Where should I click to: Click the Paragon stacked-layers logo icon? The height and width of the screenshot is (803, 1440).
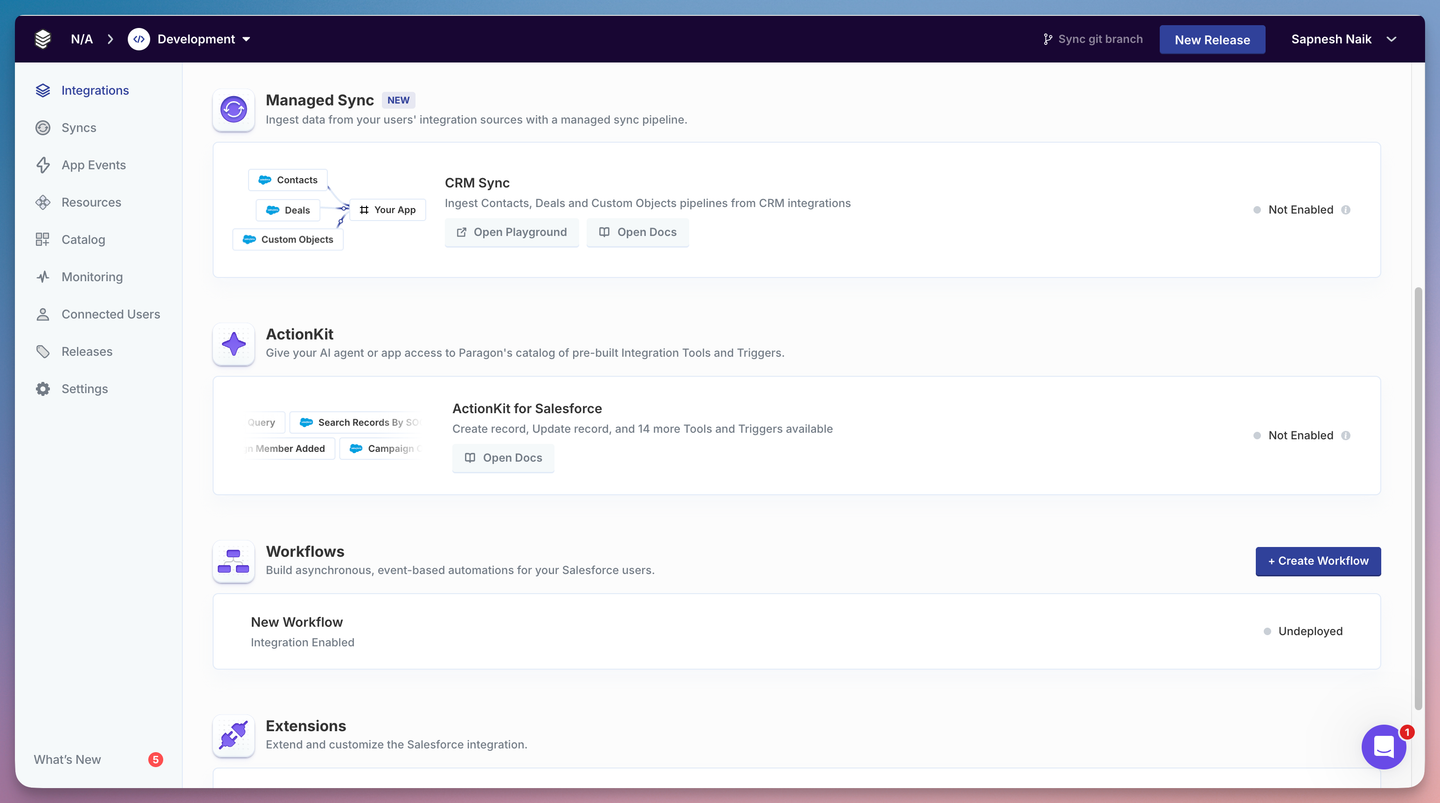coord(42,39)
